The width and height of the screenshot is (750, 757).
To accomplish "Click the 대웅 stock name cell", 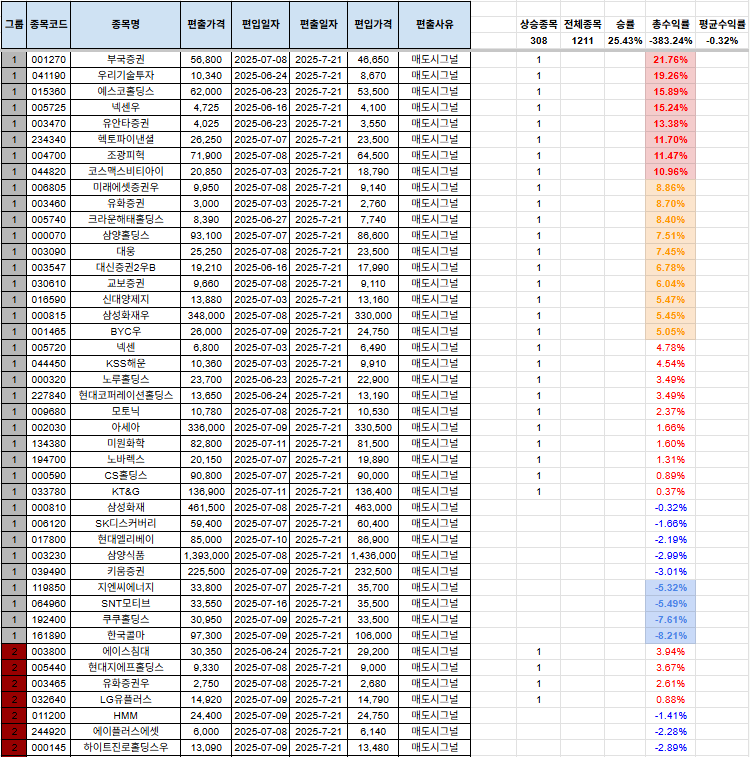I will (125, 252).
